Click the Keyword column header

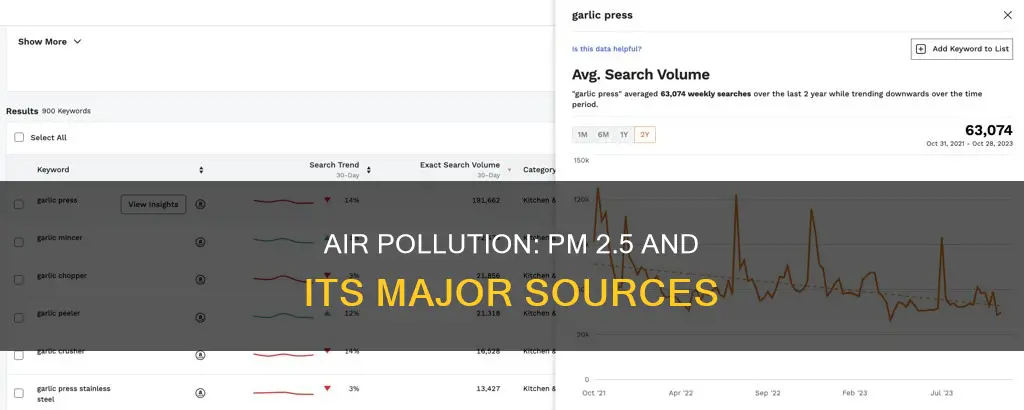point(53,170)
